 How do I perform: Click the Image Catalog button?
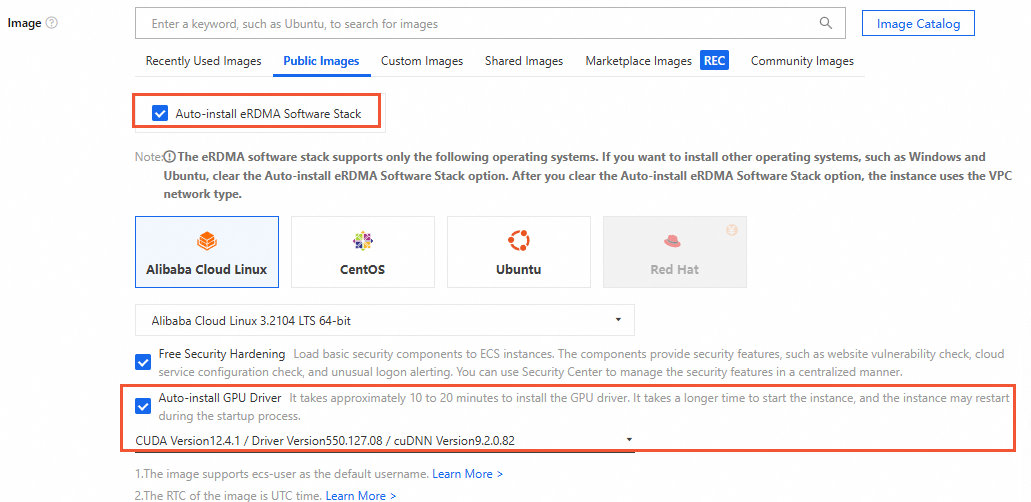pos(918,24)
